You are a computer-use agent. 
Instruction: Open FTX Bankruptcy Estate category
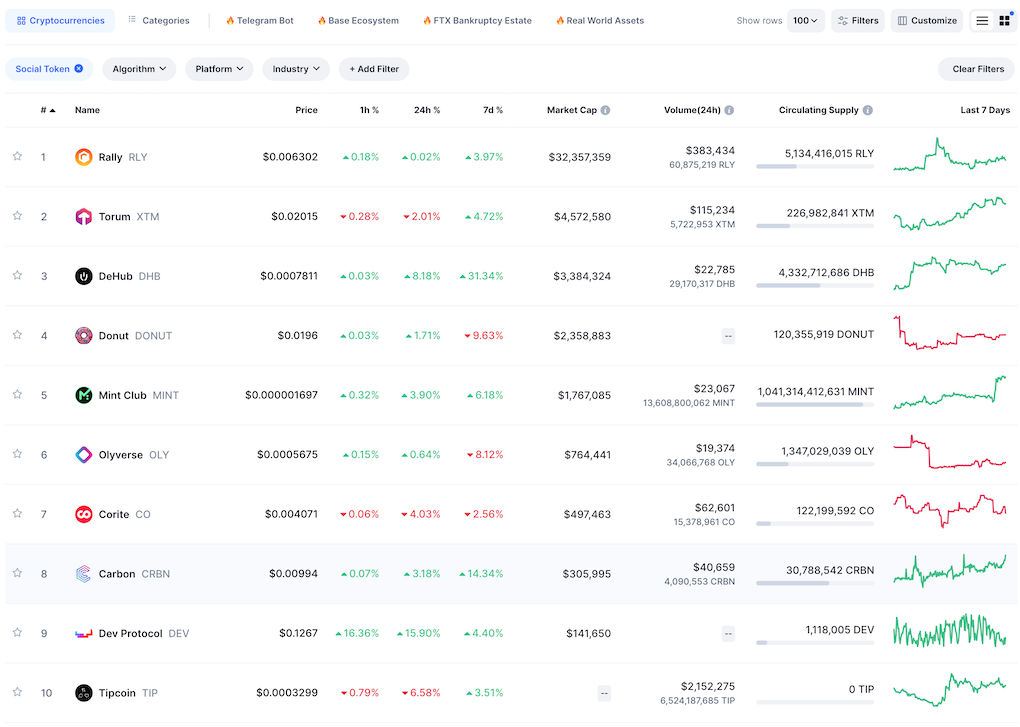477,21
